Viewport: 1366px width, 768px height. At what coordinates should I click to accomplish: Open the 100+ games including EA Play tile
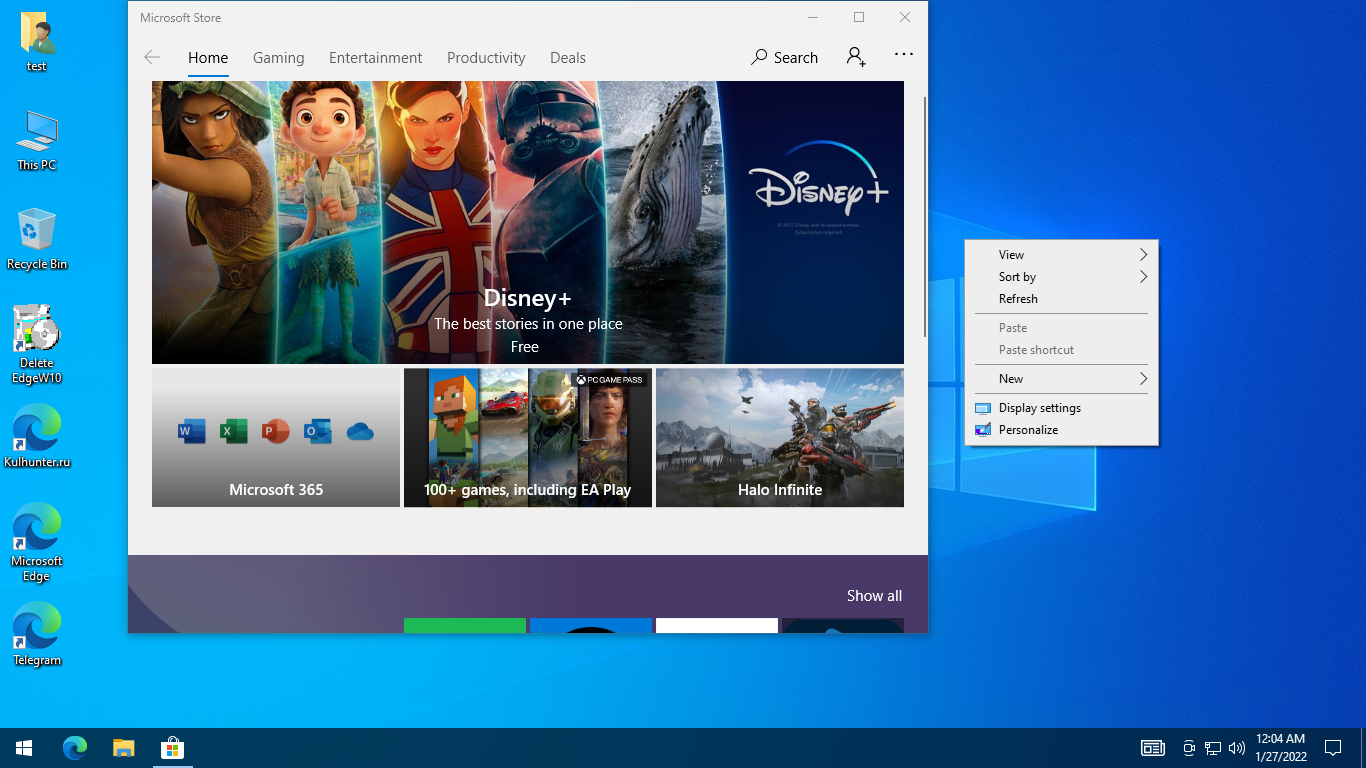pos(528,438)
